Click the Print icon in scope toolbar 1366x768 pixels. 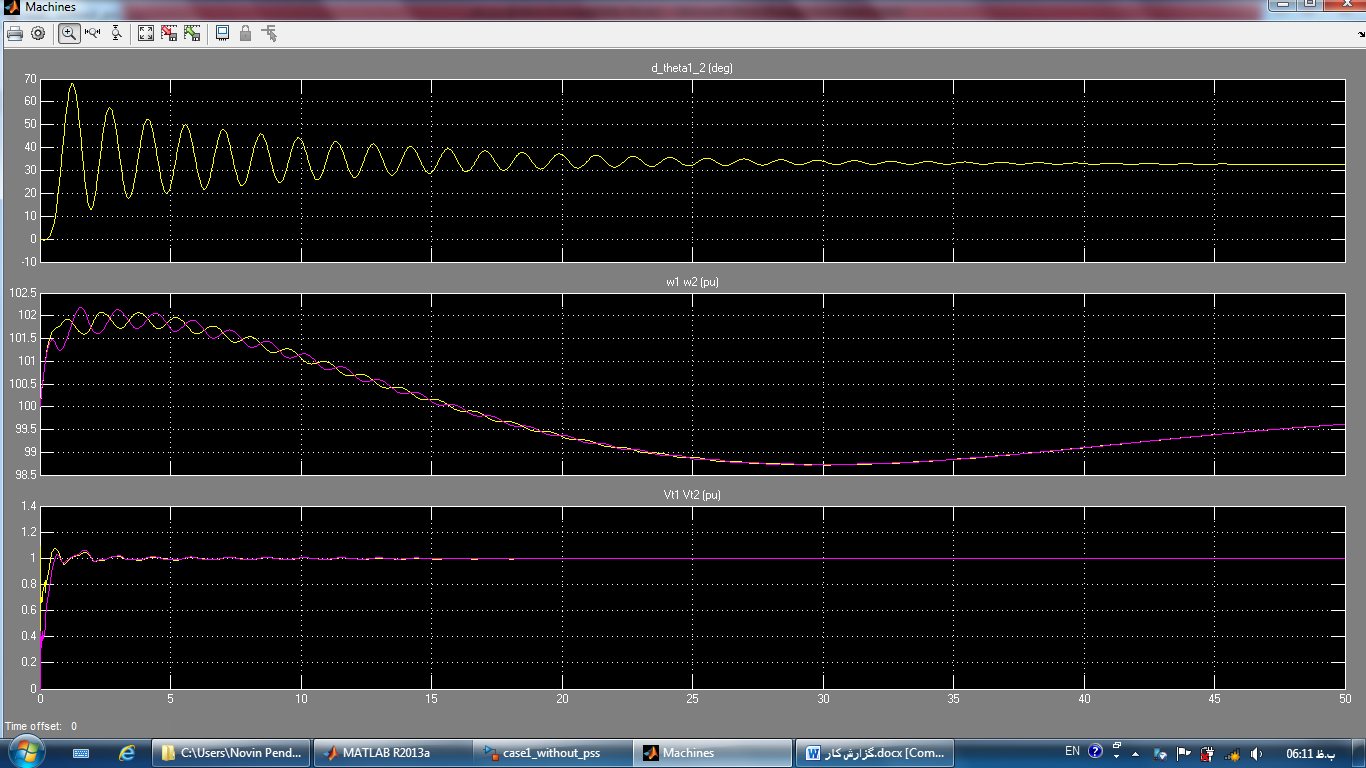[x=15, y=33]
